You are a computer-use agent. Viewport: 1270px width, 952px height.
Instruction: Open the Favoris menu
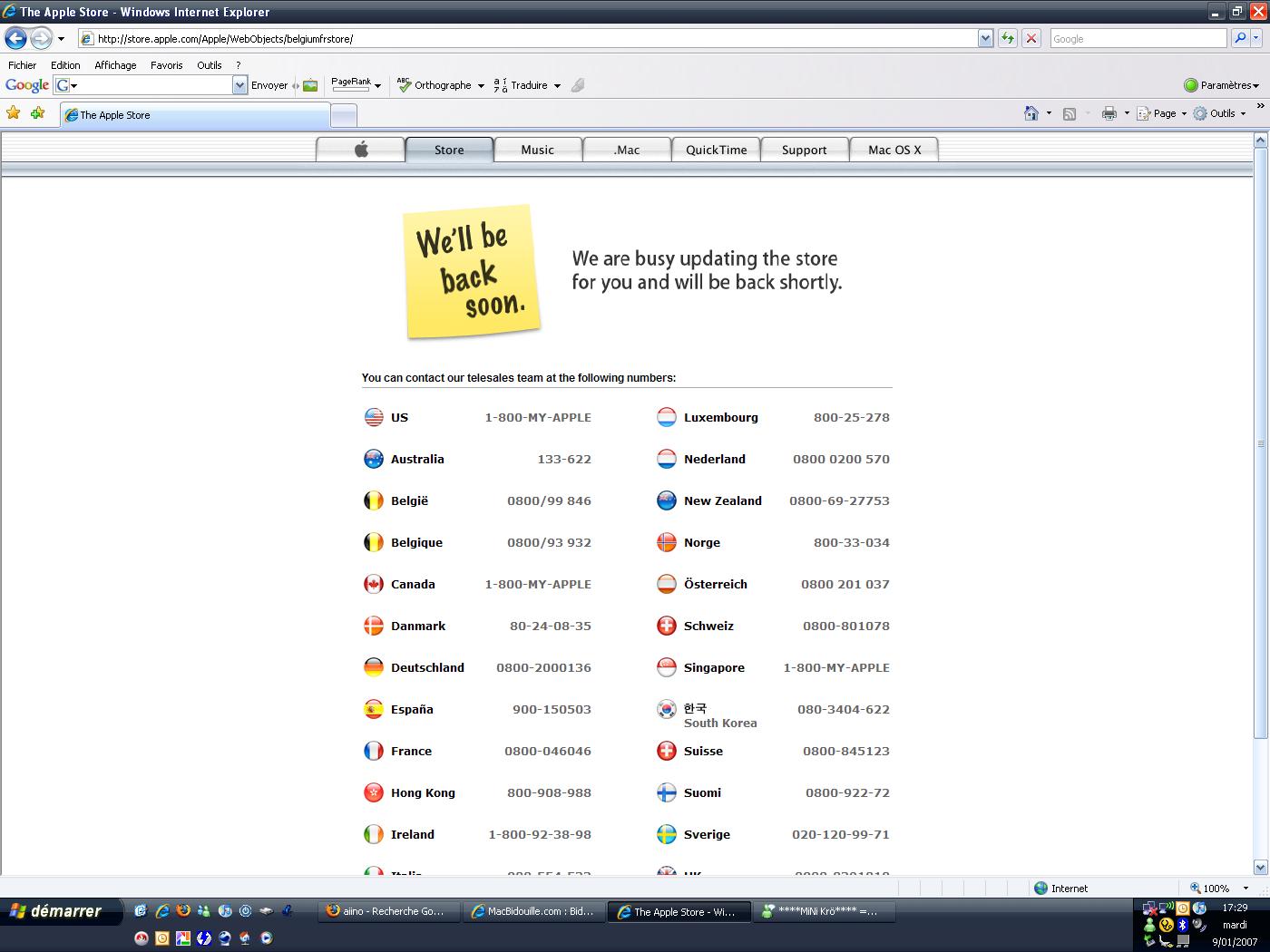click(x=166, y=65)
